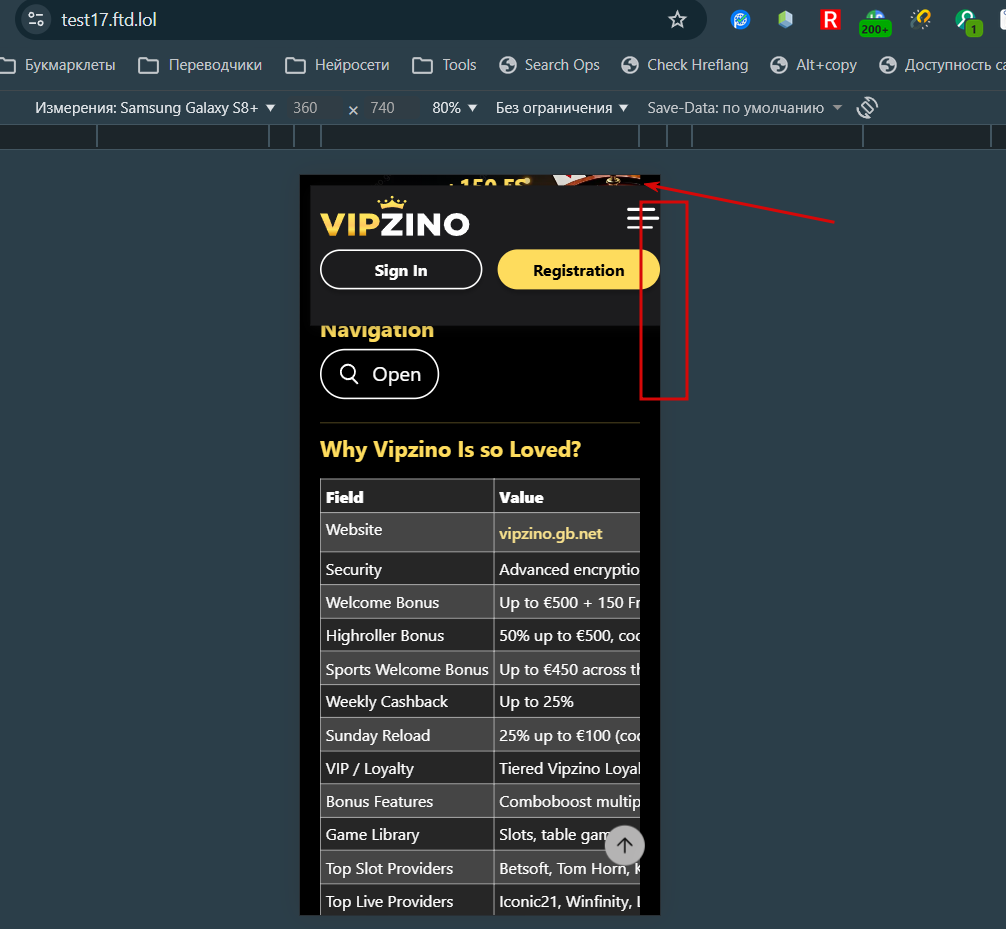Click the Highroller Bonus table cell
1006x929 pixels.
tap(407, 636)
